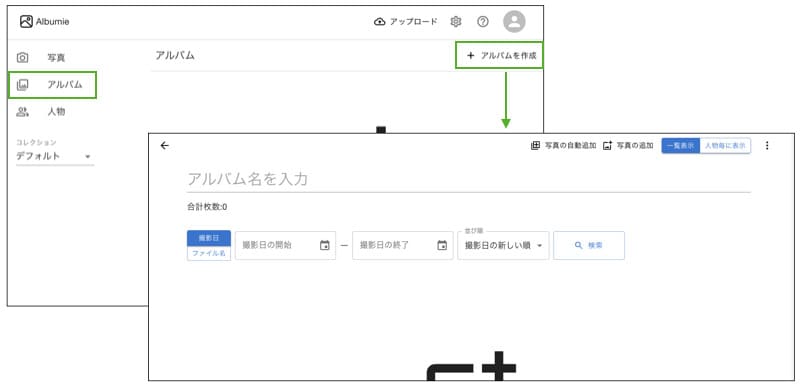Switch to 人物毎に表示 view
This screenshot has height=391, width=805.
click(725, 146)
